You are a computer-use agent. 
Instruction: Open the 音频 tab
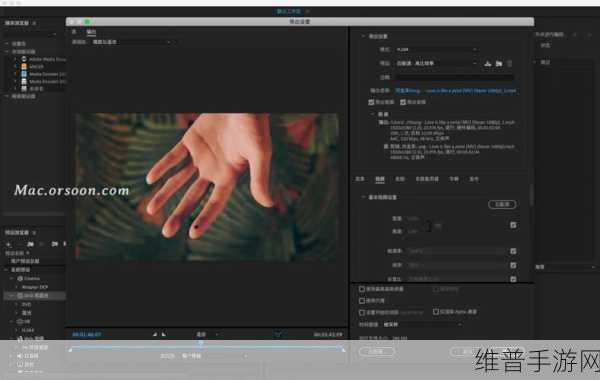click(400, 179)
